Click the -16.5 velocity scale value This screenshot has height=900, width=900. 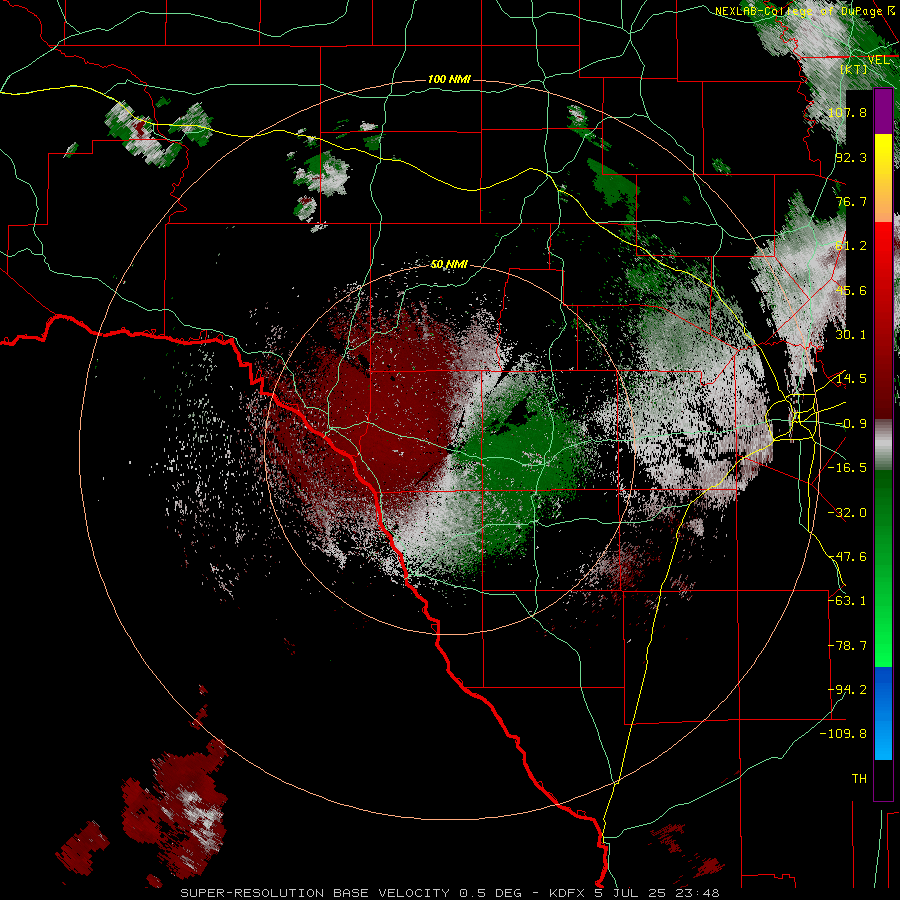847,468
